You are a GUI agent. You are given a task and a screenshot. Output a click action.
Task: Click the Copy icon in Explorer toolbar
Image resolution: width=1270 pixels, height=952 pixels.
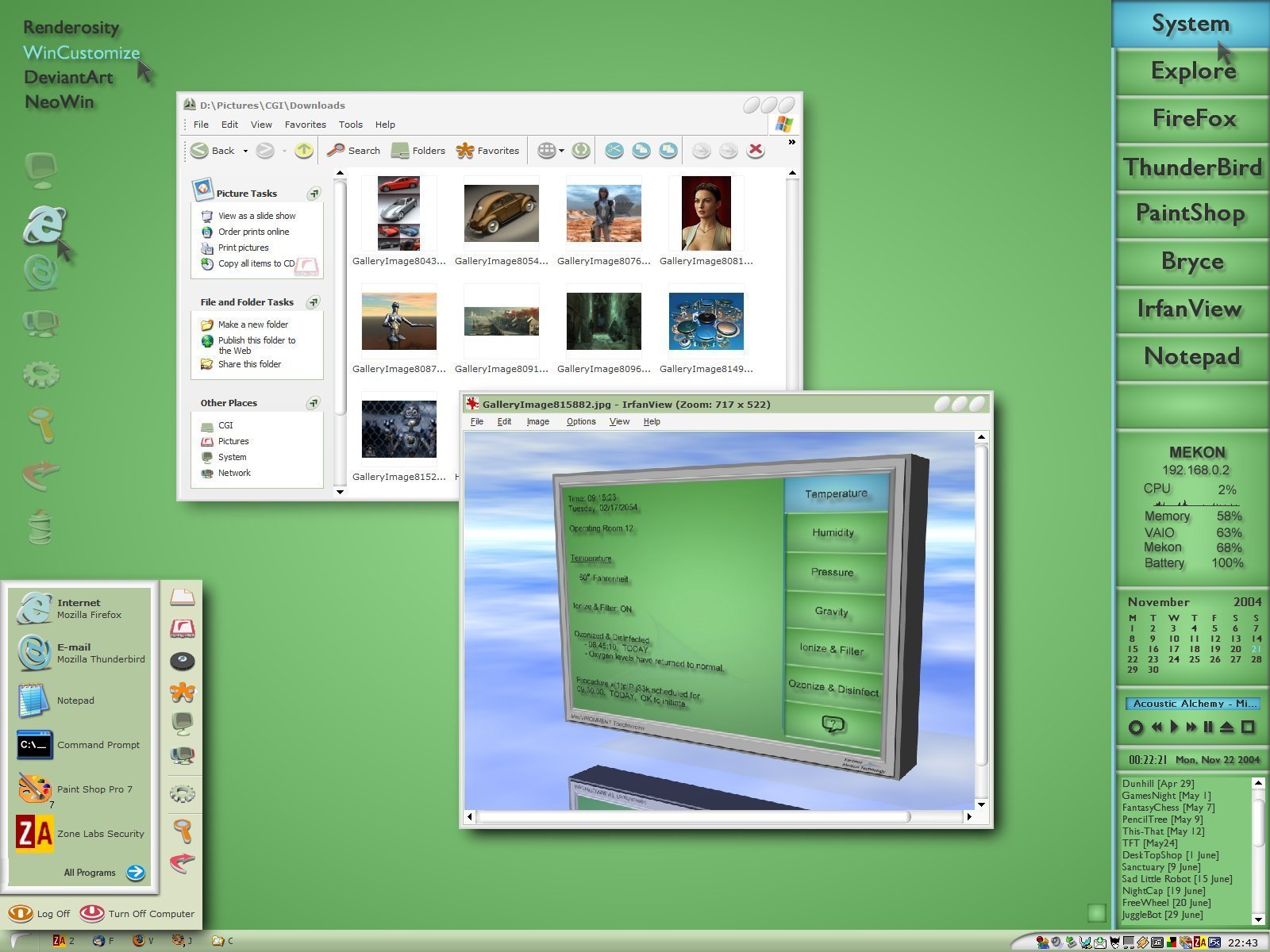641,150
